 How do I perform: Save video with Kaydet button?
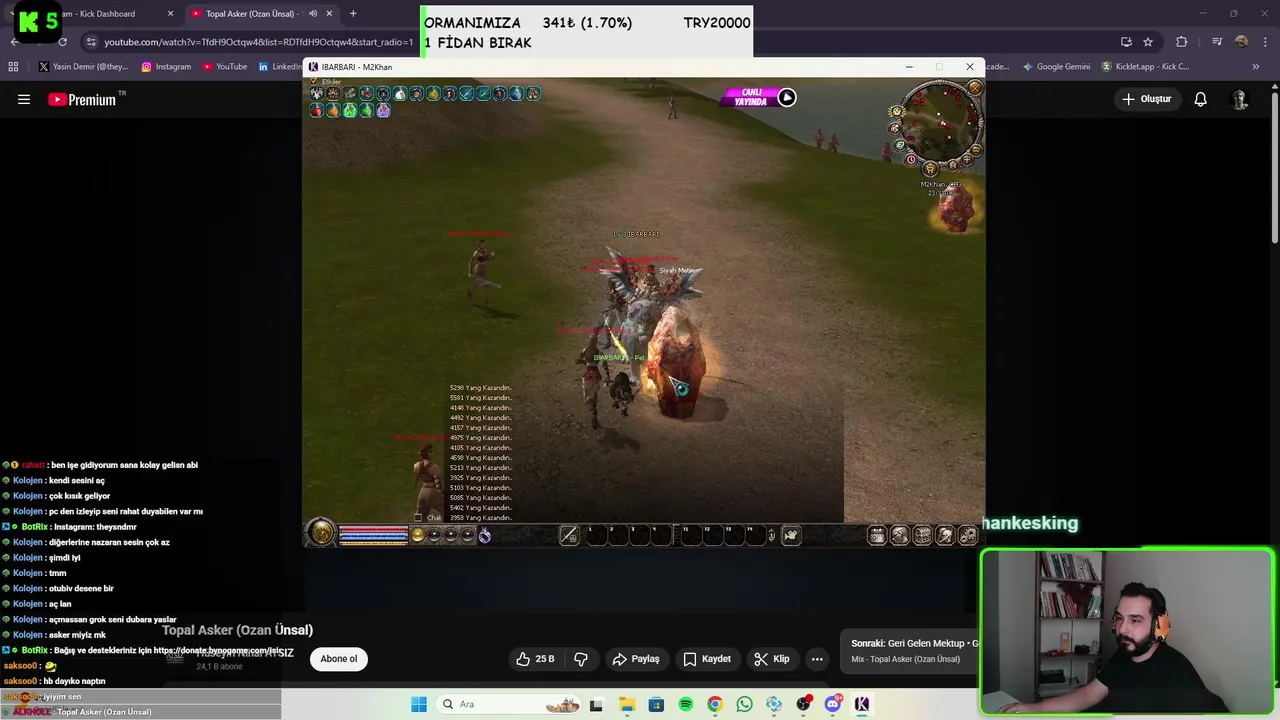click(707, 659)
